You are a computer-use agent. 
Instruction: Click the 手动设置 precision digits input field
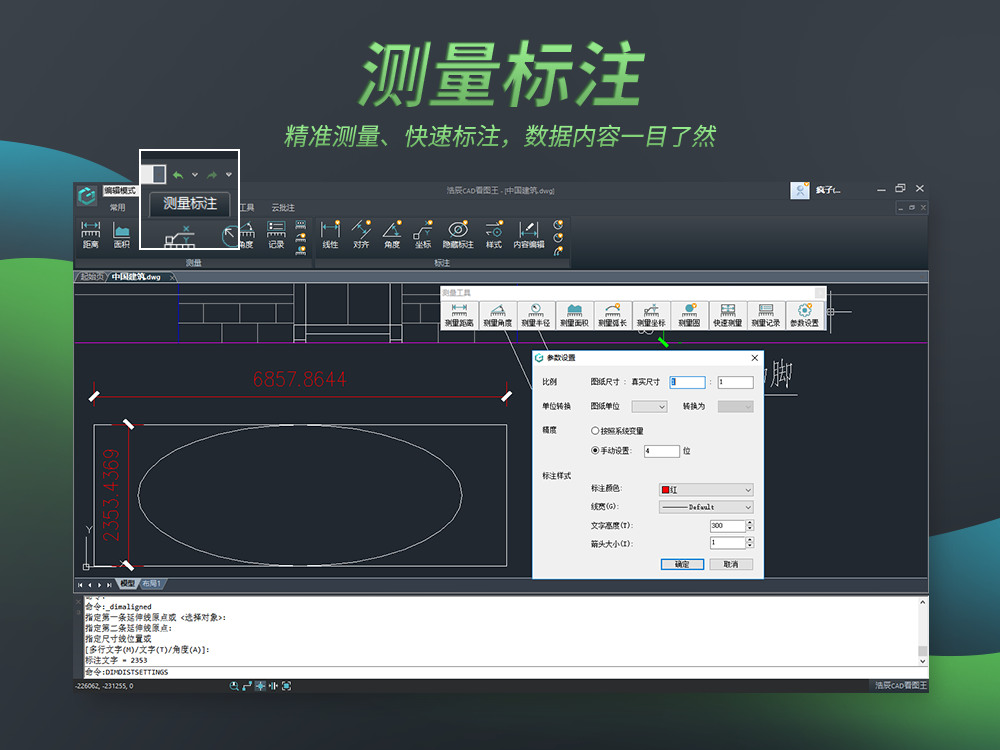click(x=661, y=451)
